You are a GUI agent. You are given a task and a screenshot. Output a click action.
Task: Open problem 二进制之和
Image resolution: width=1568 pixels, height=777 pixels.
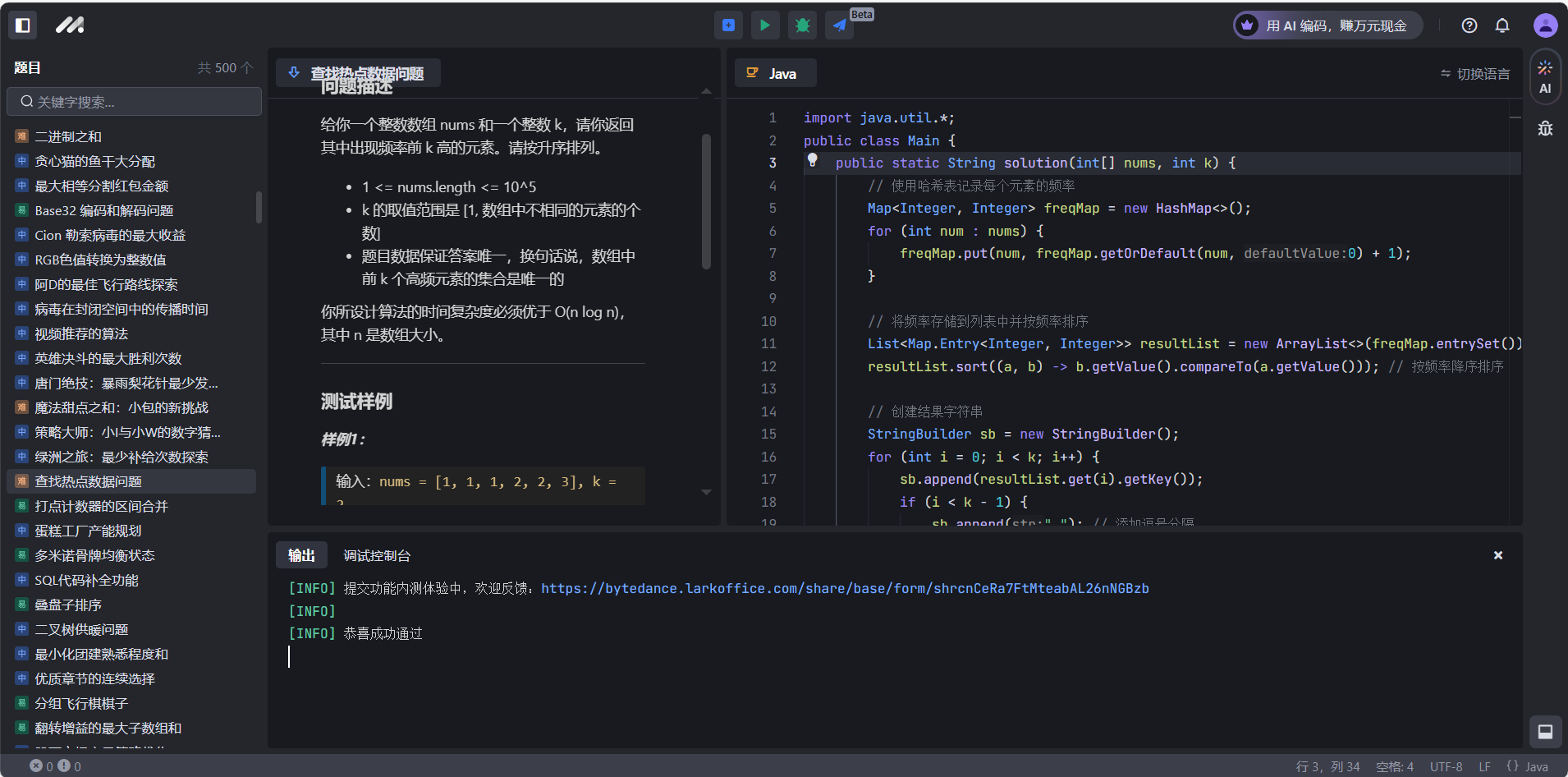point(131,136)
